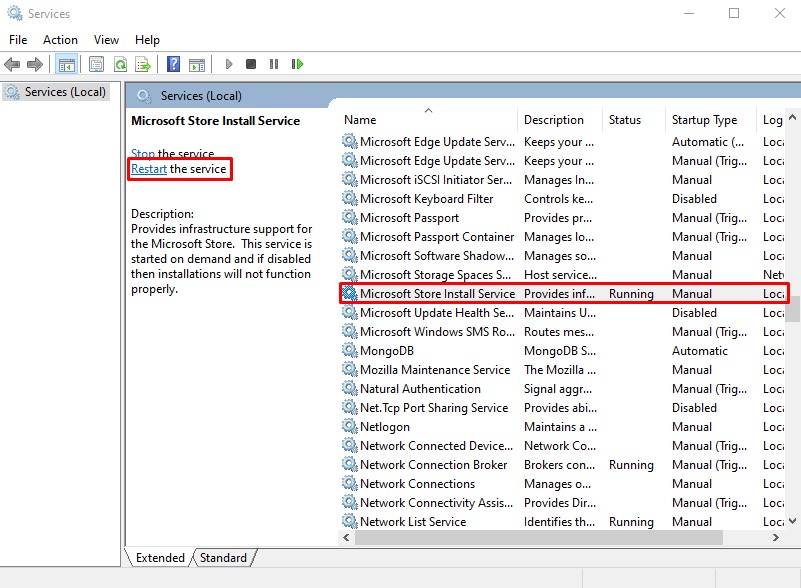
Task: Open Help with the question mark icon
Action: tap(172, 63)
